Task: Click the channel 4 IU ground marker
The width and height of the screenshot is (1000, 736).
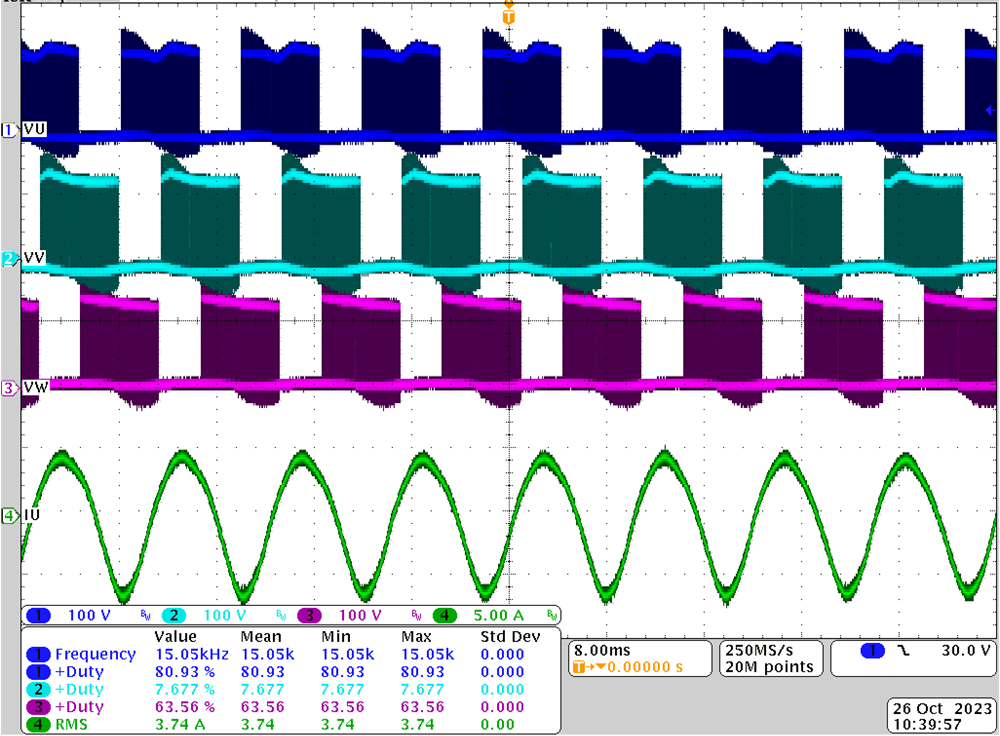Action: [x=10, y=515]
